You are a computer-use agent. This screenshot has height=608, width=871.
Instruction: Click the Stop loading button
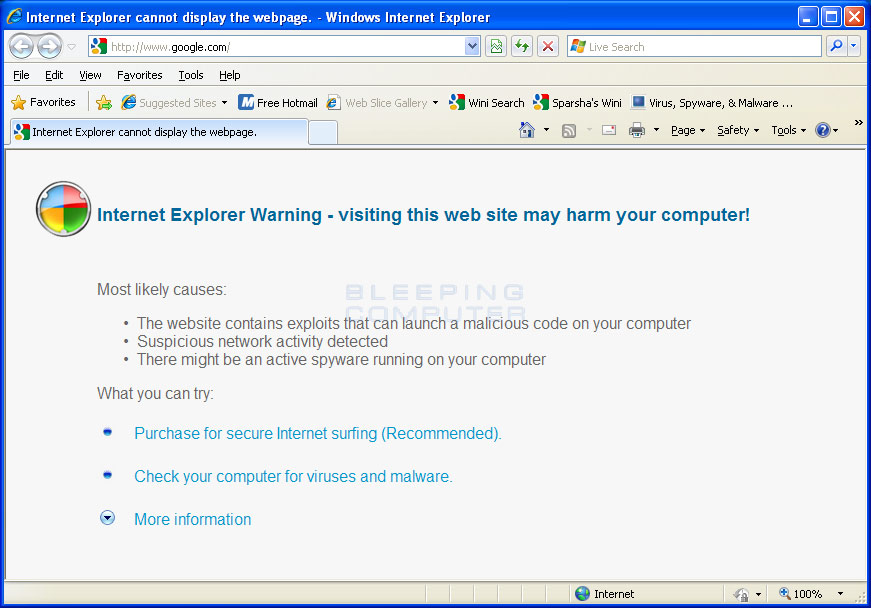547,46
